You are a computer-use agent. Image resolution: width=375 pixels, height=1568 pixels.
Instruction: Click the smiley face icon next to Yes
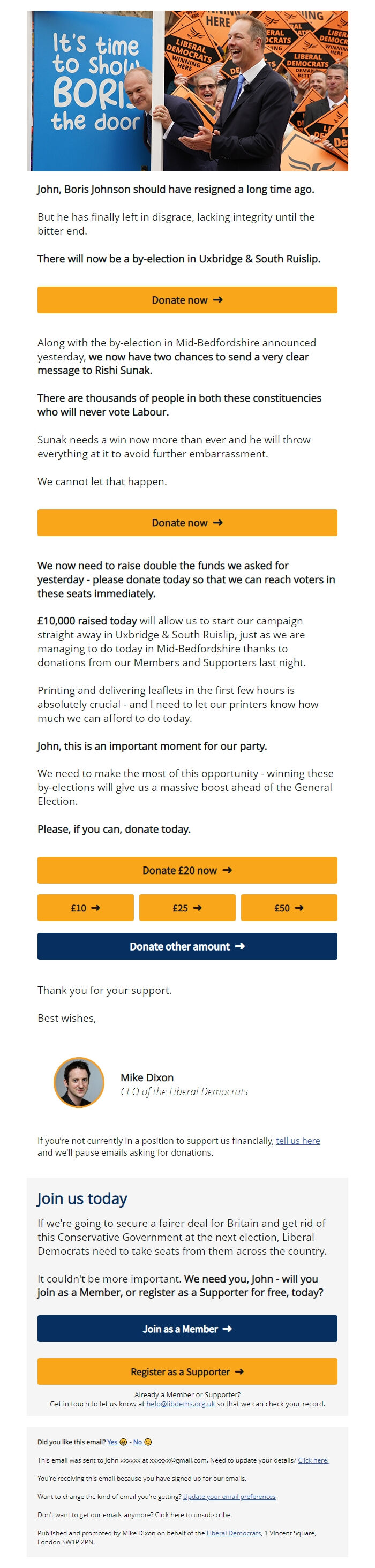[123, 1440]
